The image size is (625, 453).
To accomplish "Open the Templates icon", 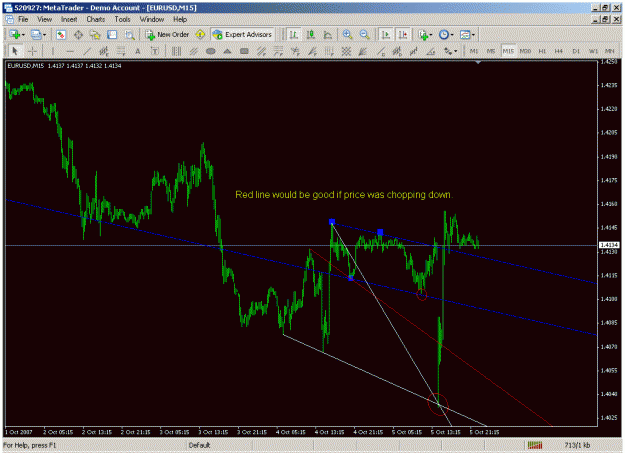I will coord(465,35).
